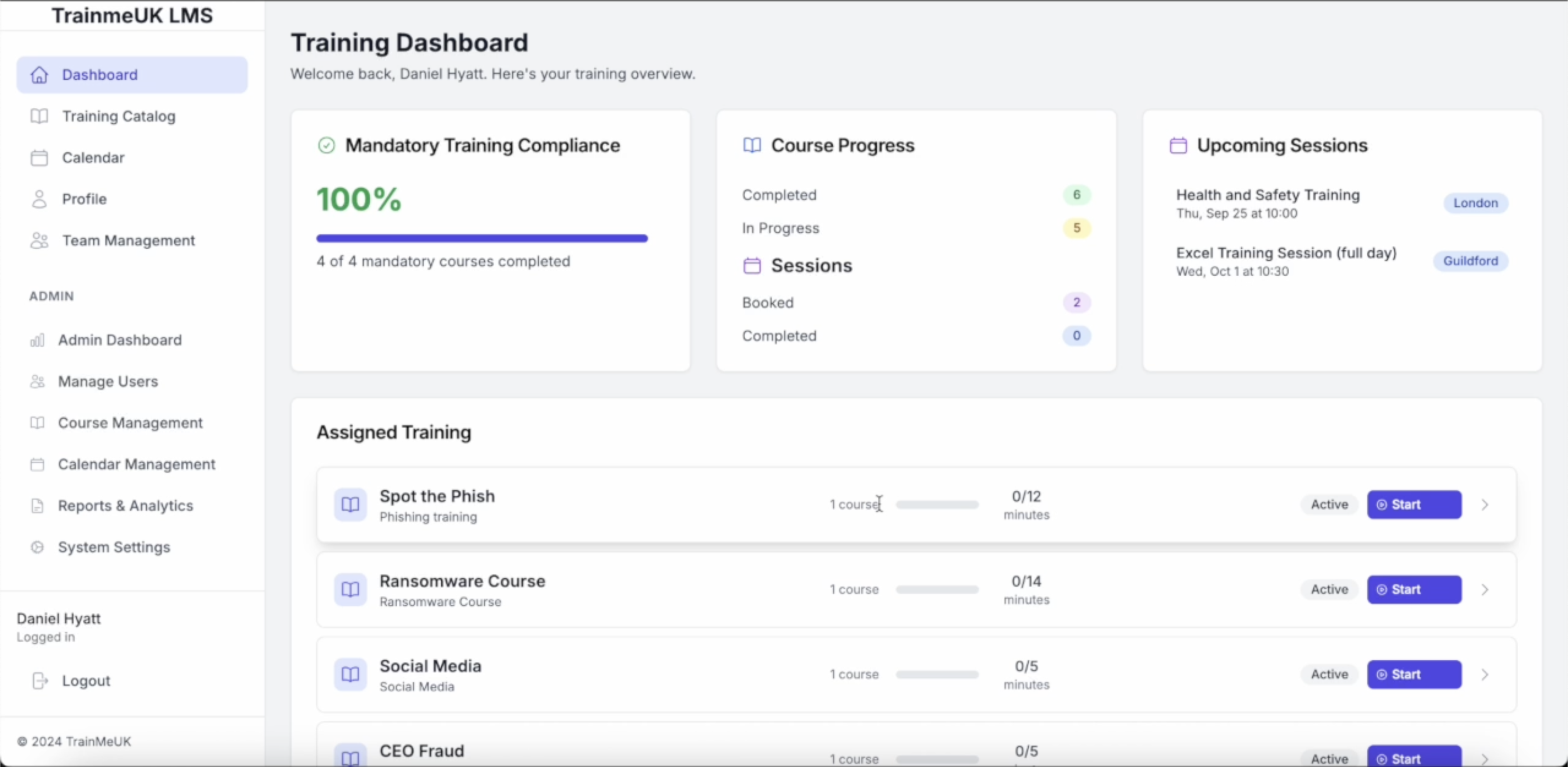Open System Settings
The image size is (1568, 767).
(132, 547)
